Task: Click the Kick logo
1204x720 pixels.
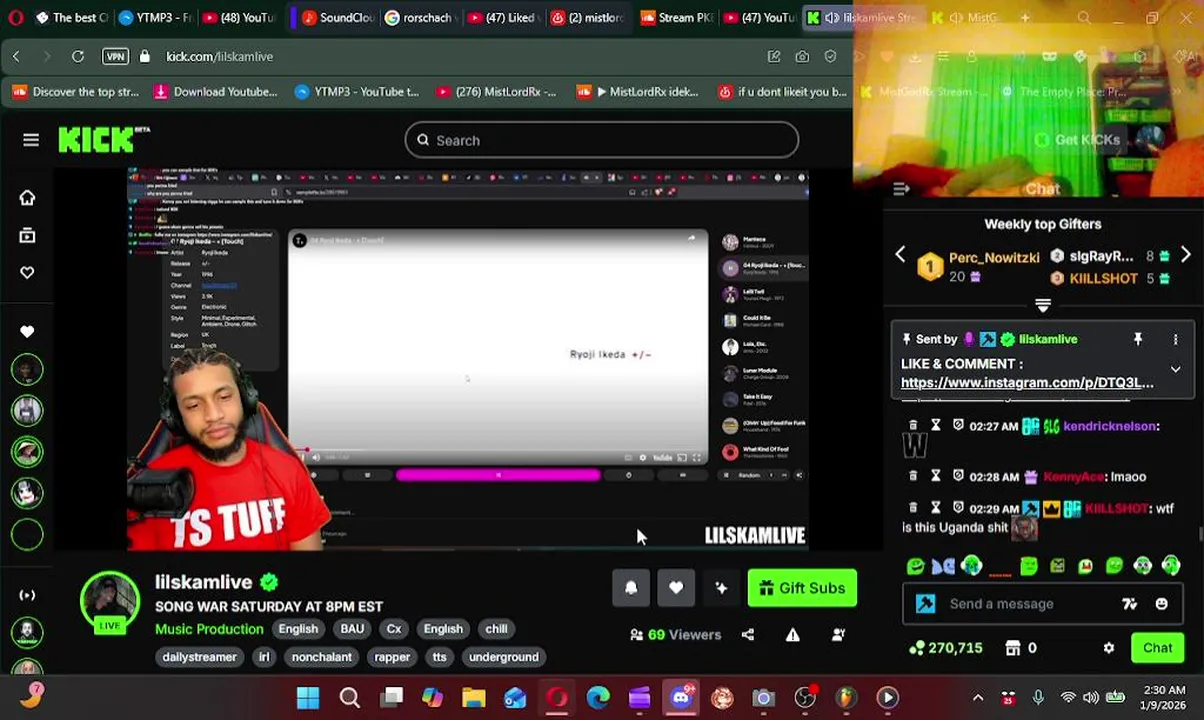Action: click(x=103, y=140)
